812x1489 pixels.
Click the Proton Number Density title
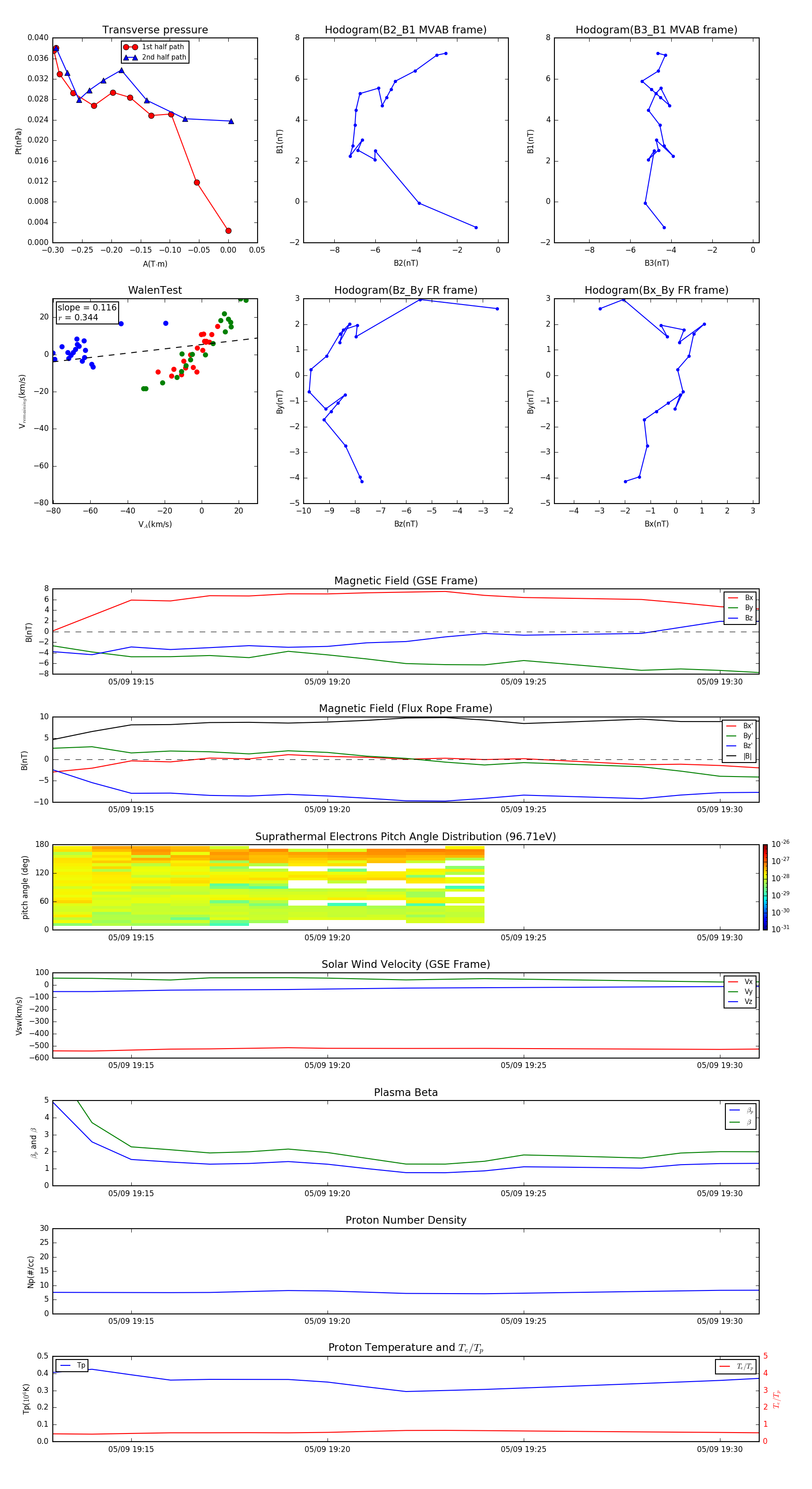[x=405, y=1220]
